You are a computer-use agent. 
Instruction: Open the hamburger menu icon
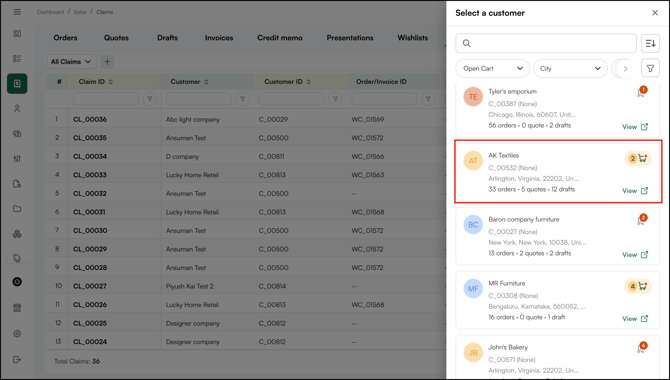point(17,12)
